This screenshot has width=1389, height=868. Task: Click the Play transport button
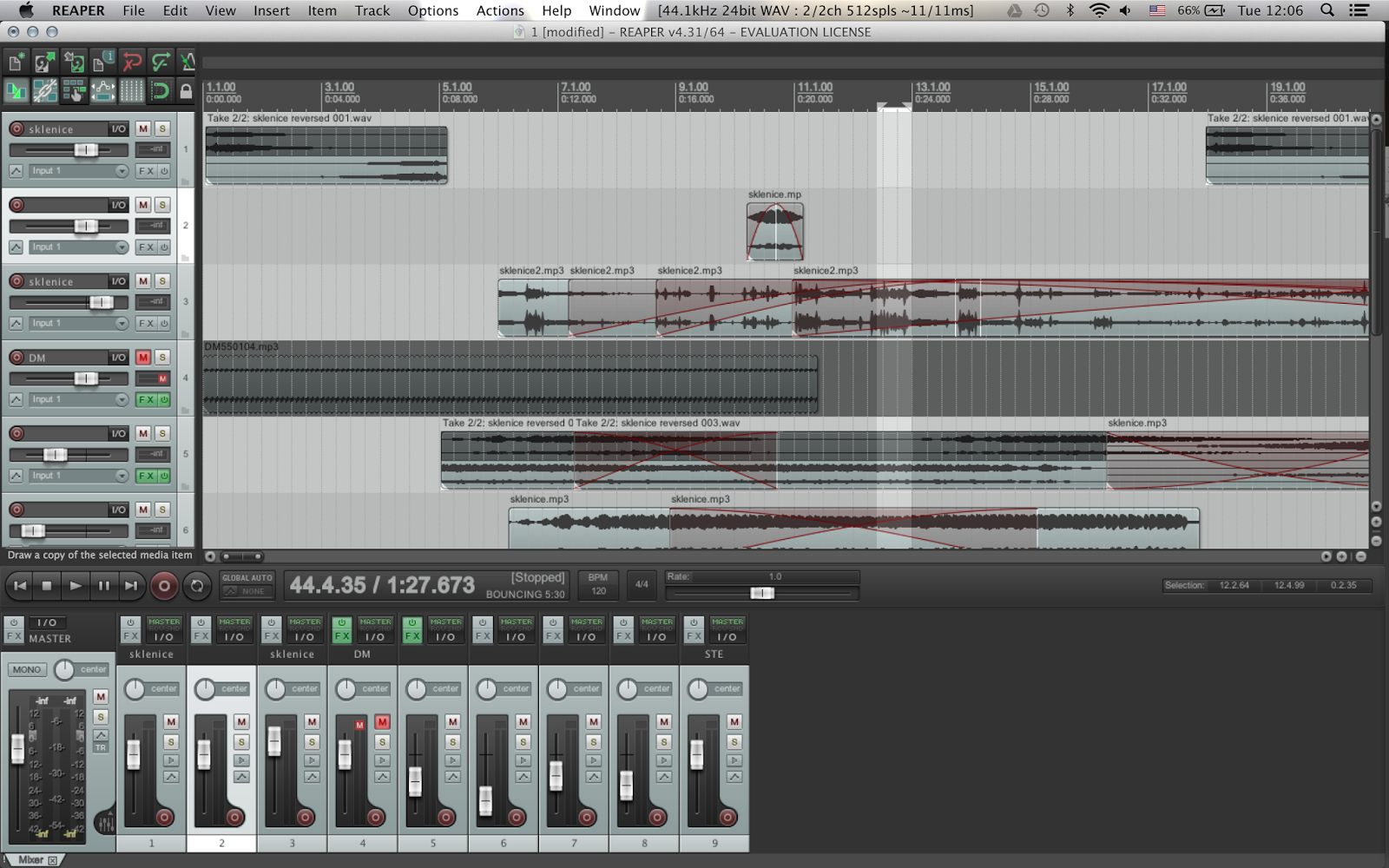coord(76,586)
